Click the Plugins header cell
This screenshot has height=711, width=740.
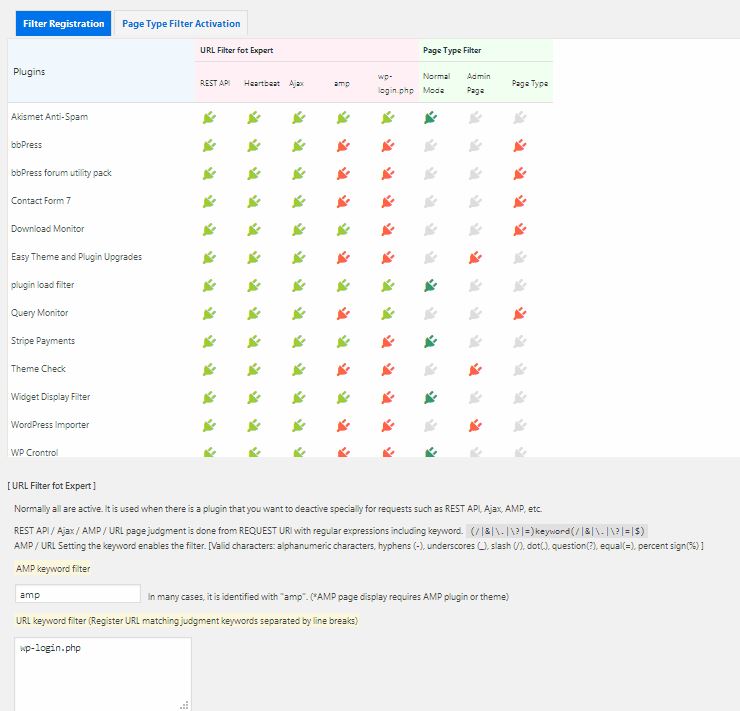101,71
